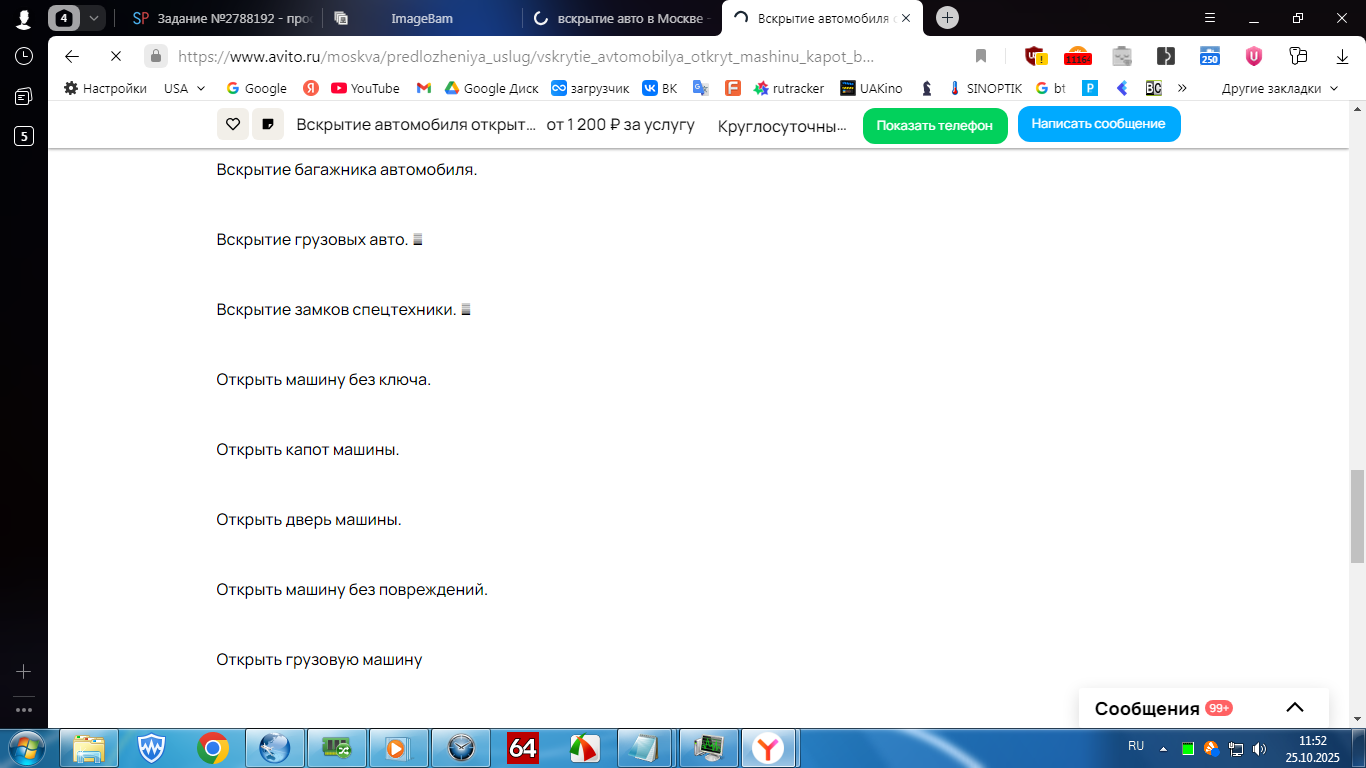1366x768 pixels.
Task: Show hidden system tray icons arrow
Action: click(x=1162, y=748)
